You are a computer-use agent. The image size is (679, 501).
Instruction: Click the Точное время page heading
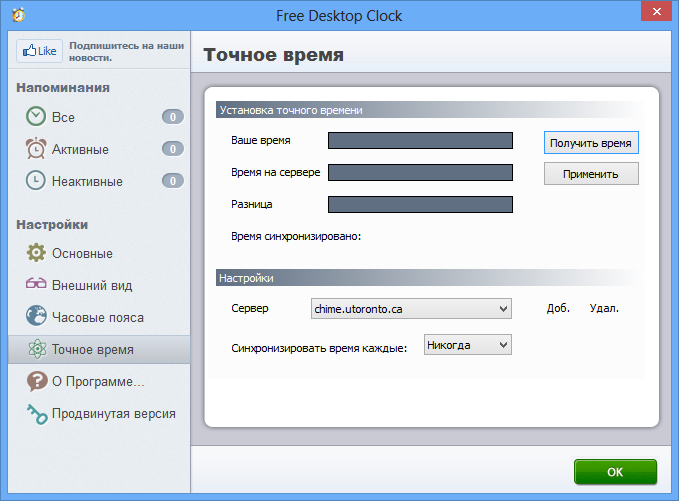tap(273, 55)
